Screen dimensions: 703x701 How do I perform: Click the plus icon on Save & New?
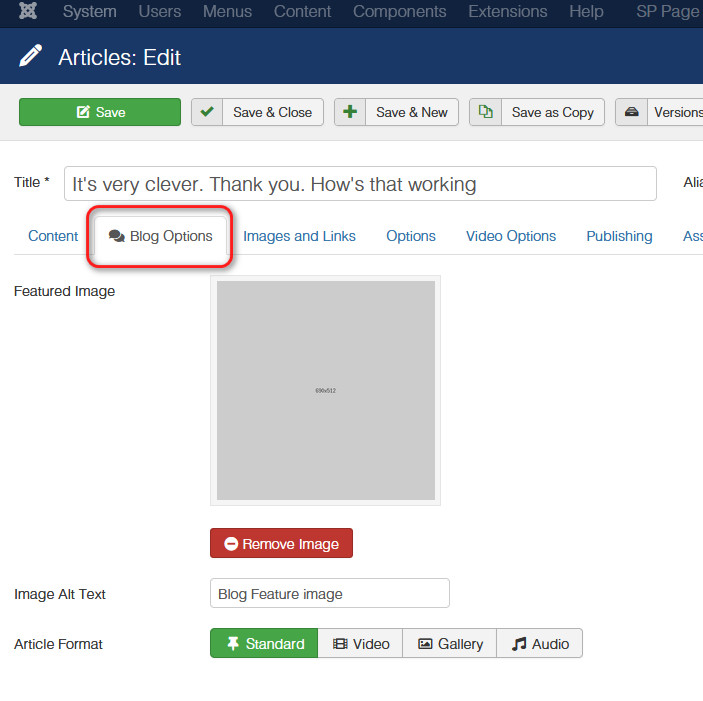350,112
